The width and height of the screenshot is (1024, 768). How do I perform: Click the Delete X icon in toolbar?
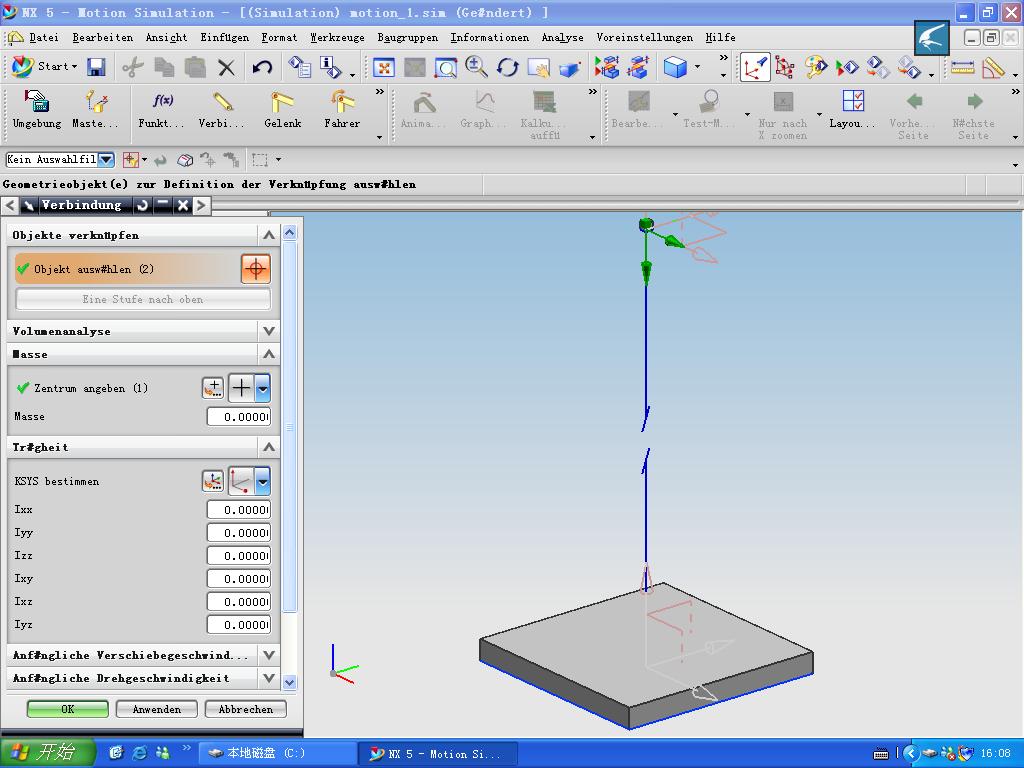tap(226, 67)
